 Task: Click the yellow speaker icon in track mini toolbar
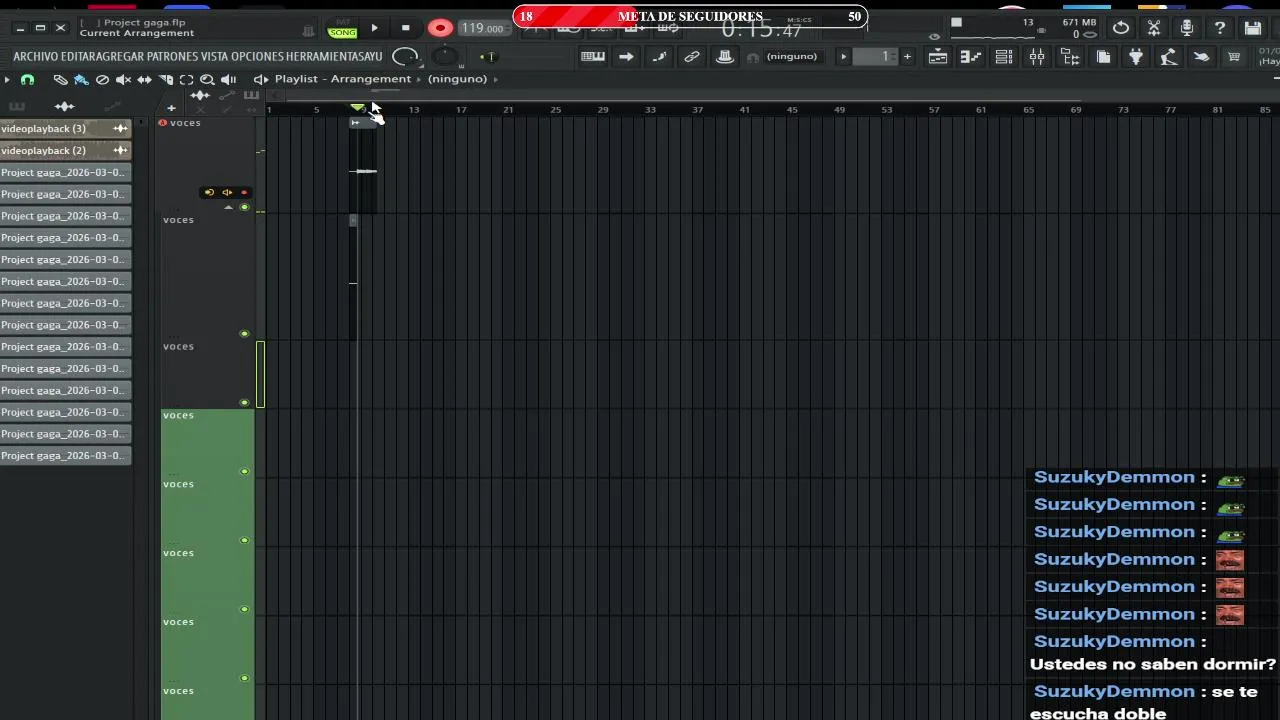point(227,192)
